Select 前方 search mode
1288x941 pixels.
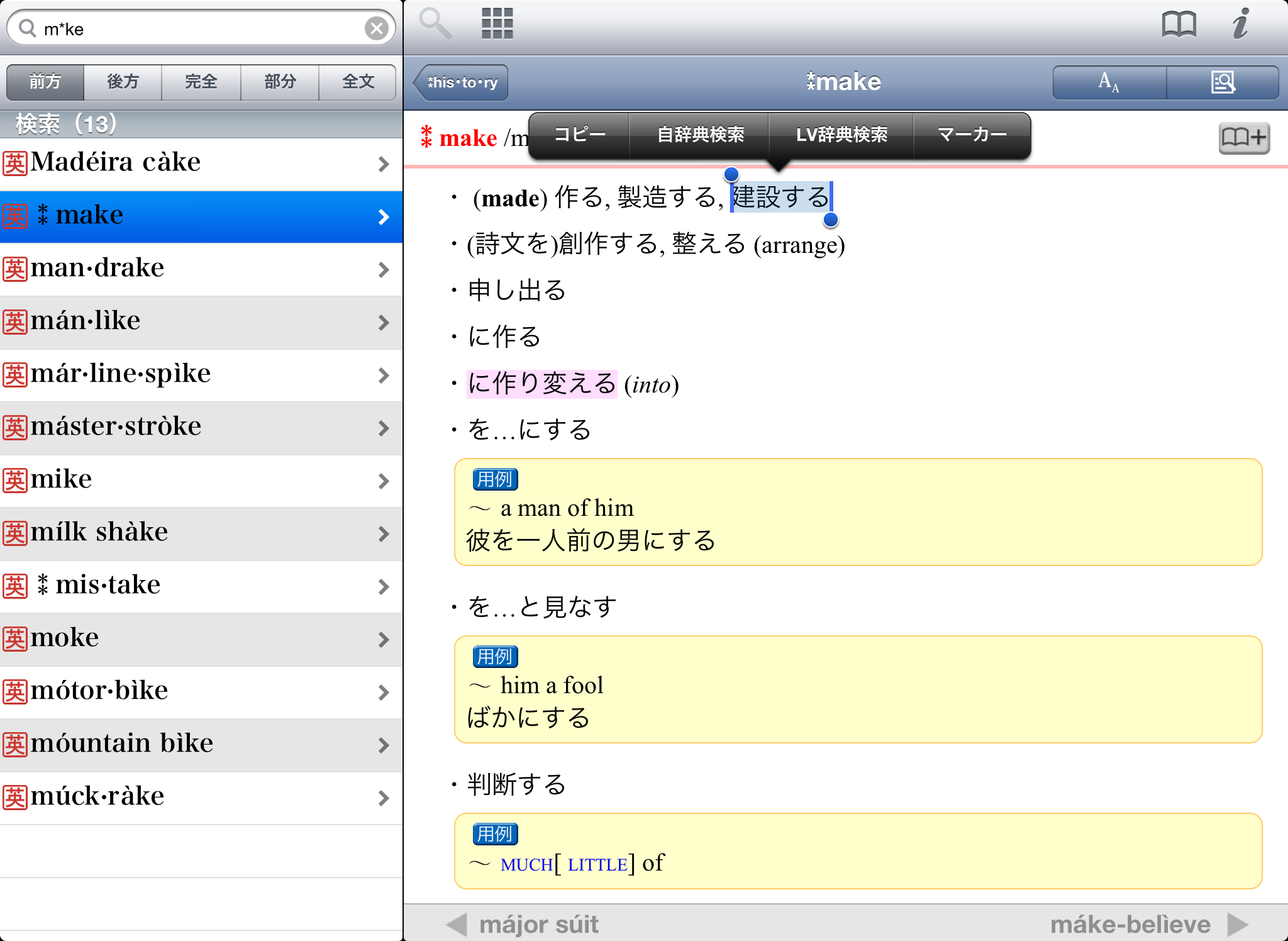45,82
